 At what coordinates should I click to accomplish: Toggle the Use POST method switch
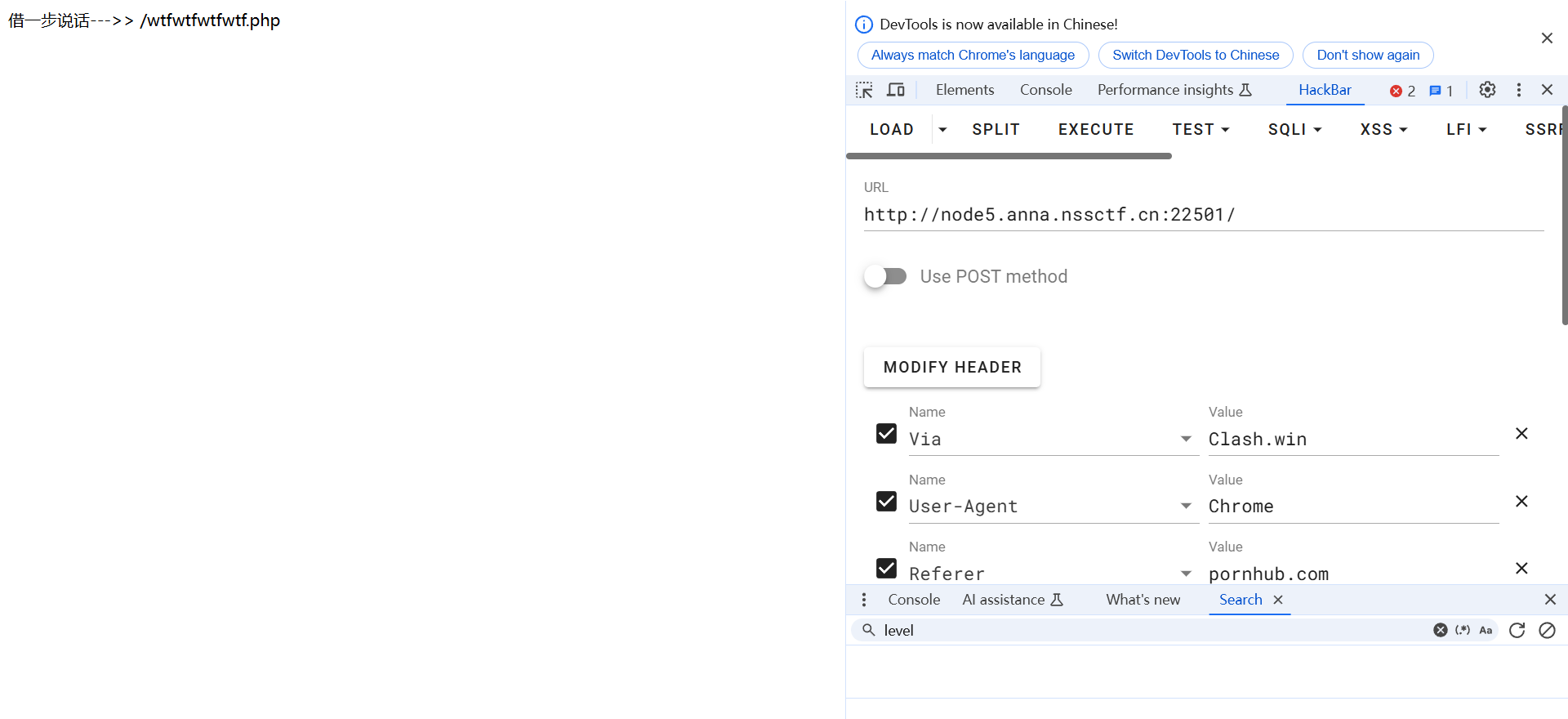pyautogui.click(x=885, y=276)
